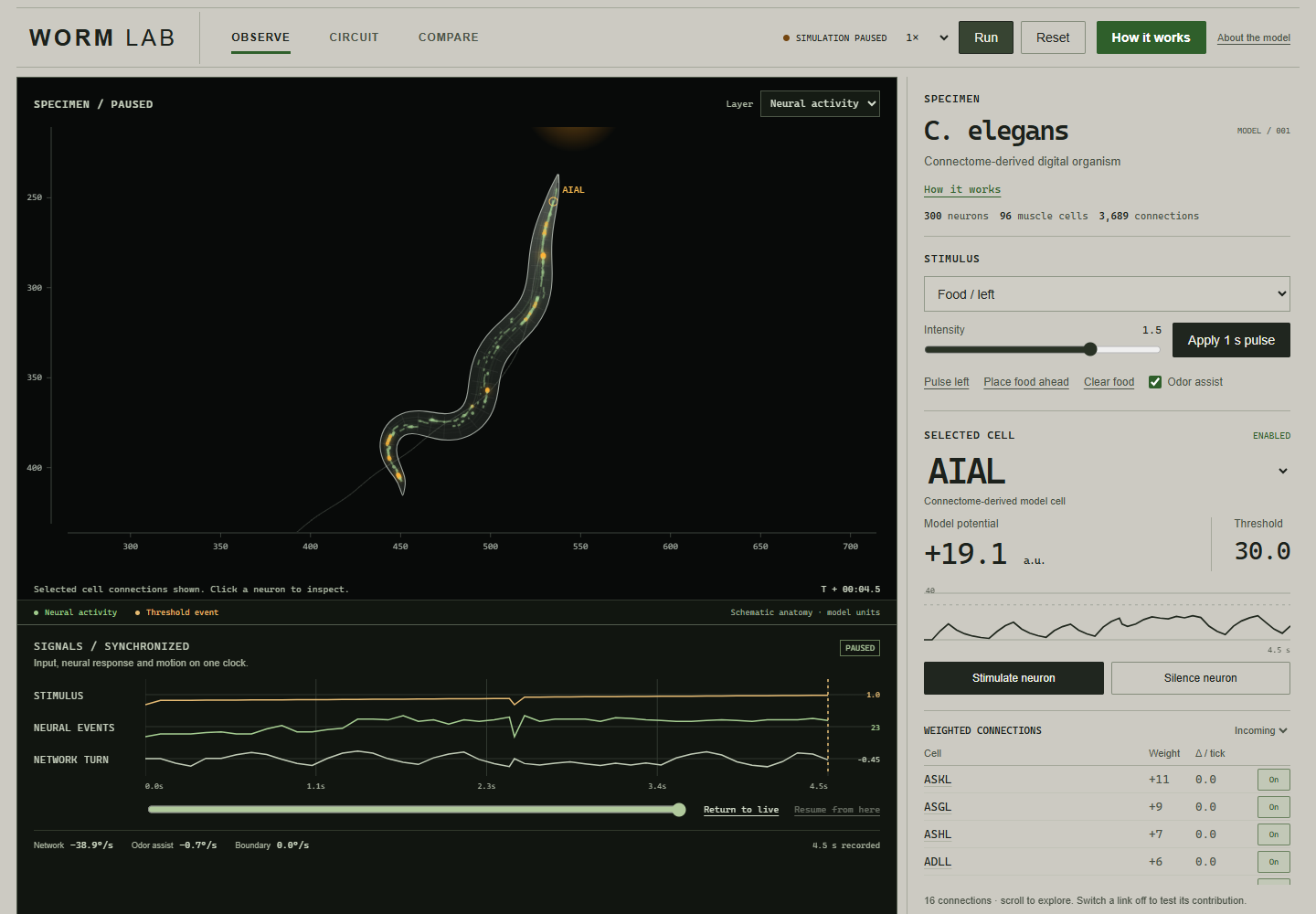This screenshot has width=1316, height=914.
Task: Toggle the ADLL connection On switch
Action: tap(1274, 862)
